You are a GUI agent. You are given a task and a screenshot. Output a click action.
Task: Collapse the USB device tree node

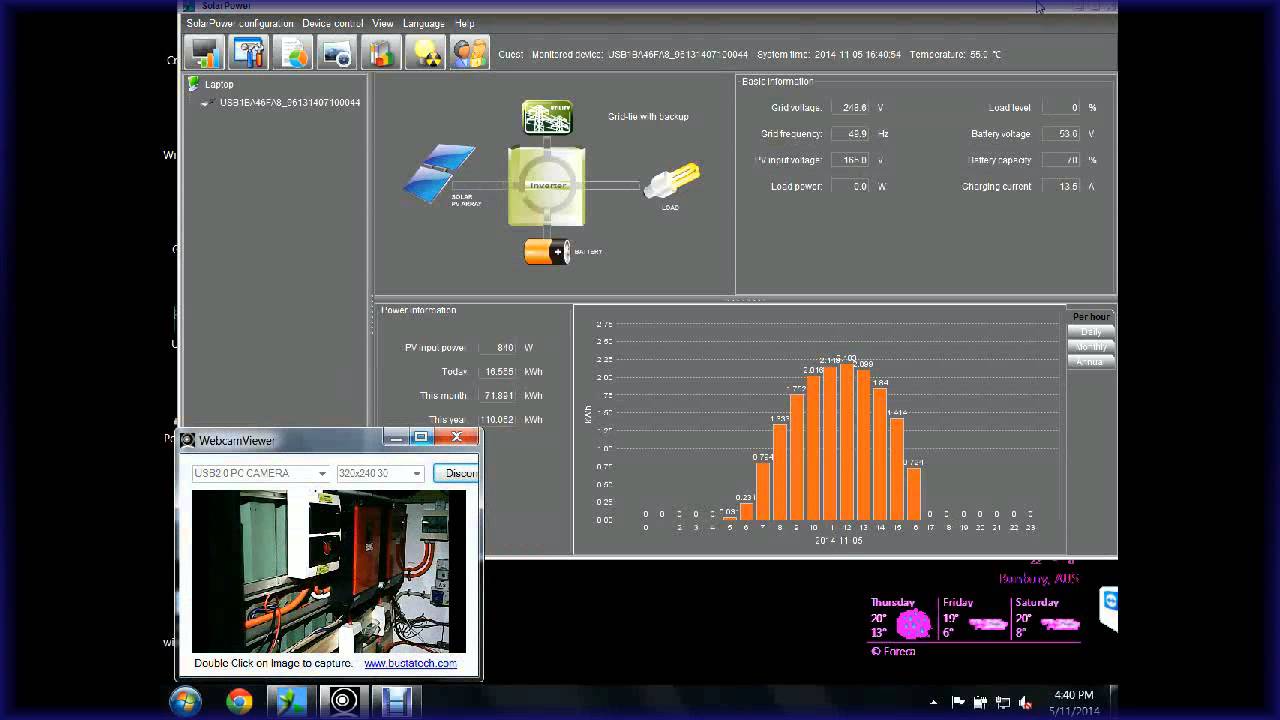(x=205, y=103)
